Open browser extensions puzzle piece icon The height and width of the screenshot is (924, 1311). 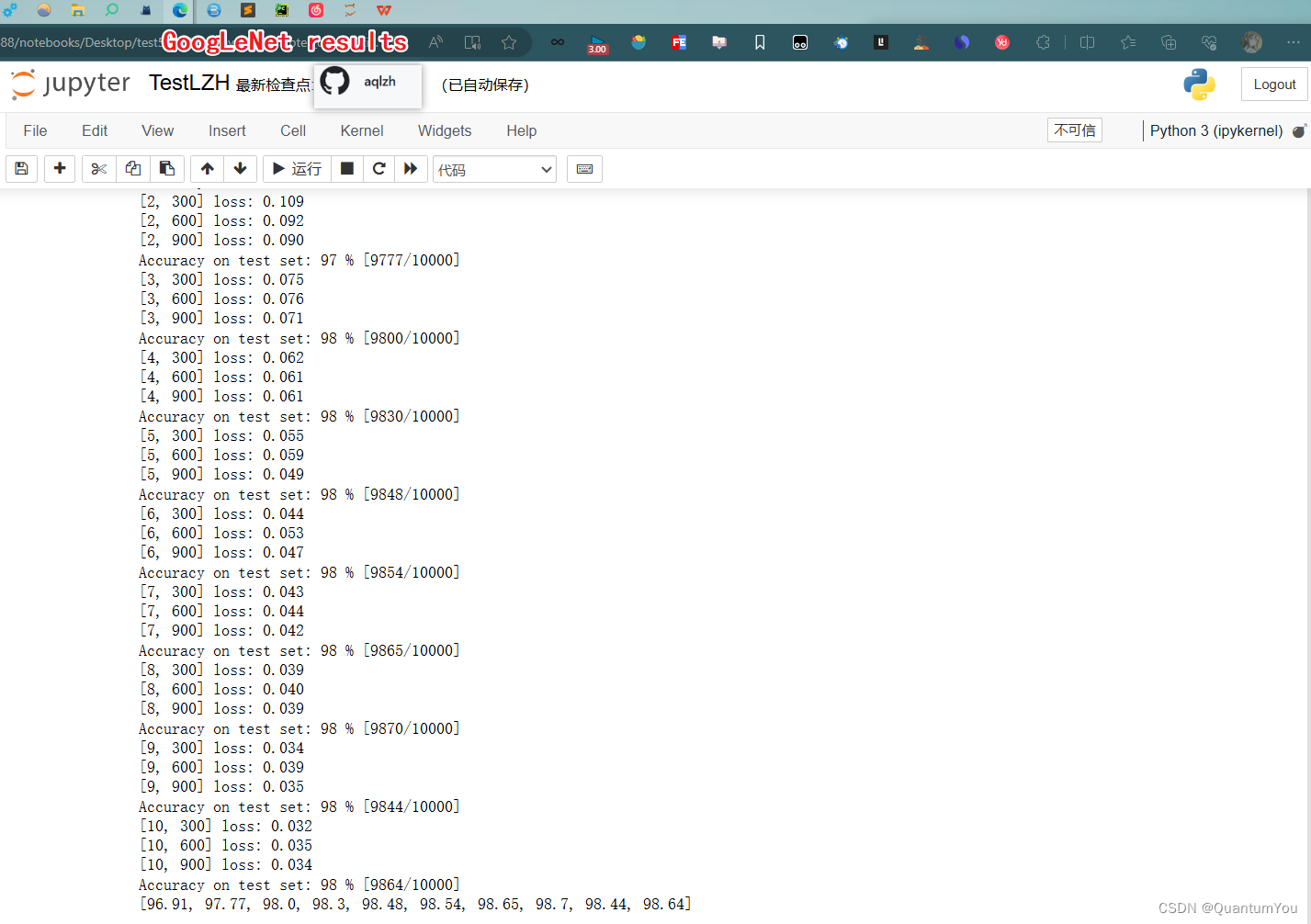pos(1043,42)
